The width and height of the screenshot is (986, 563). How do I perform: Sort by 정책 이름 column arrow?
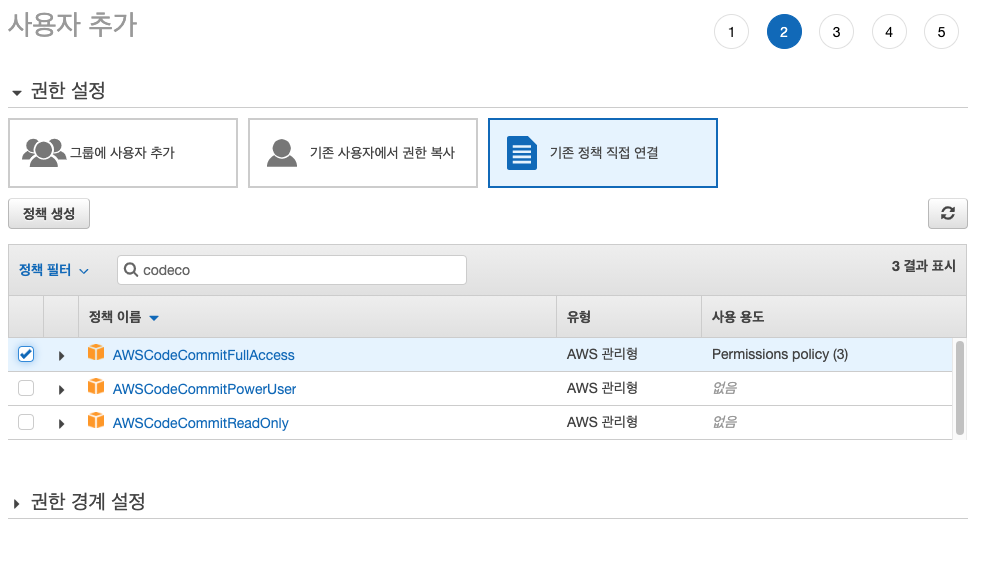point(154,318)
